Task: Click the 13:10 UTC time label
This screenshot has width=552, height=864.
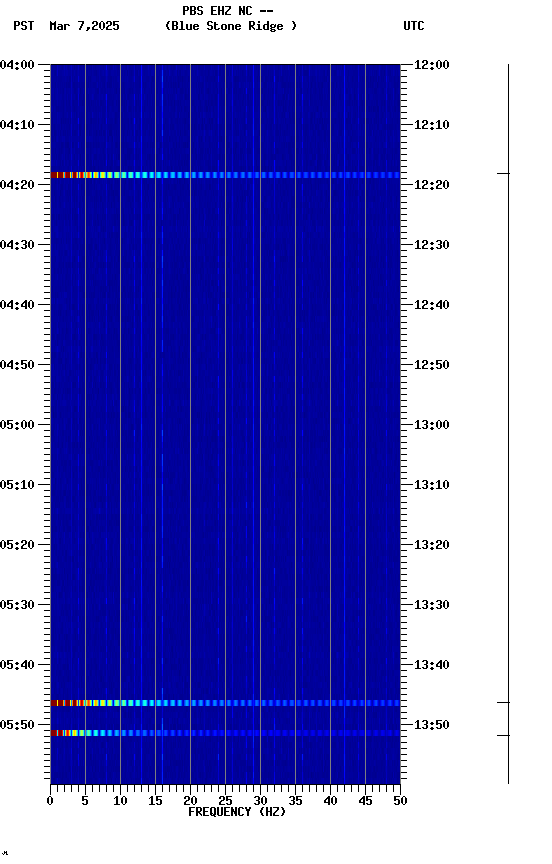Action: click(432, 485)
